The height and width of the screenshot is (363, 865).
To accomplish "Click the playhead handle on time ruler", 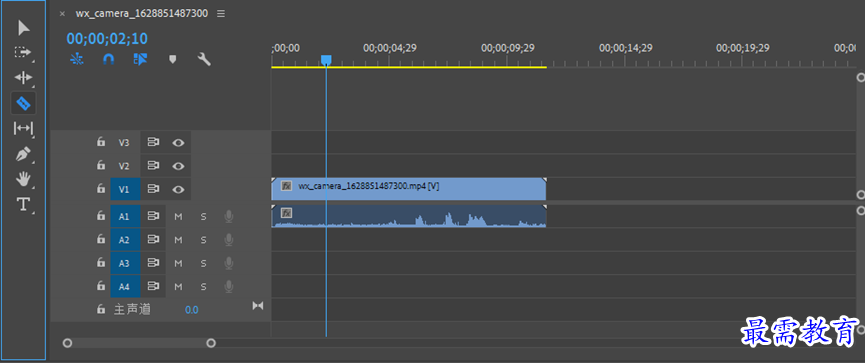I will pyautogui.click(x=326, y=60).
